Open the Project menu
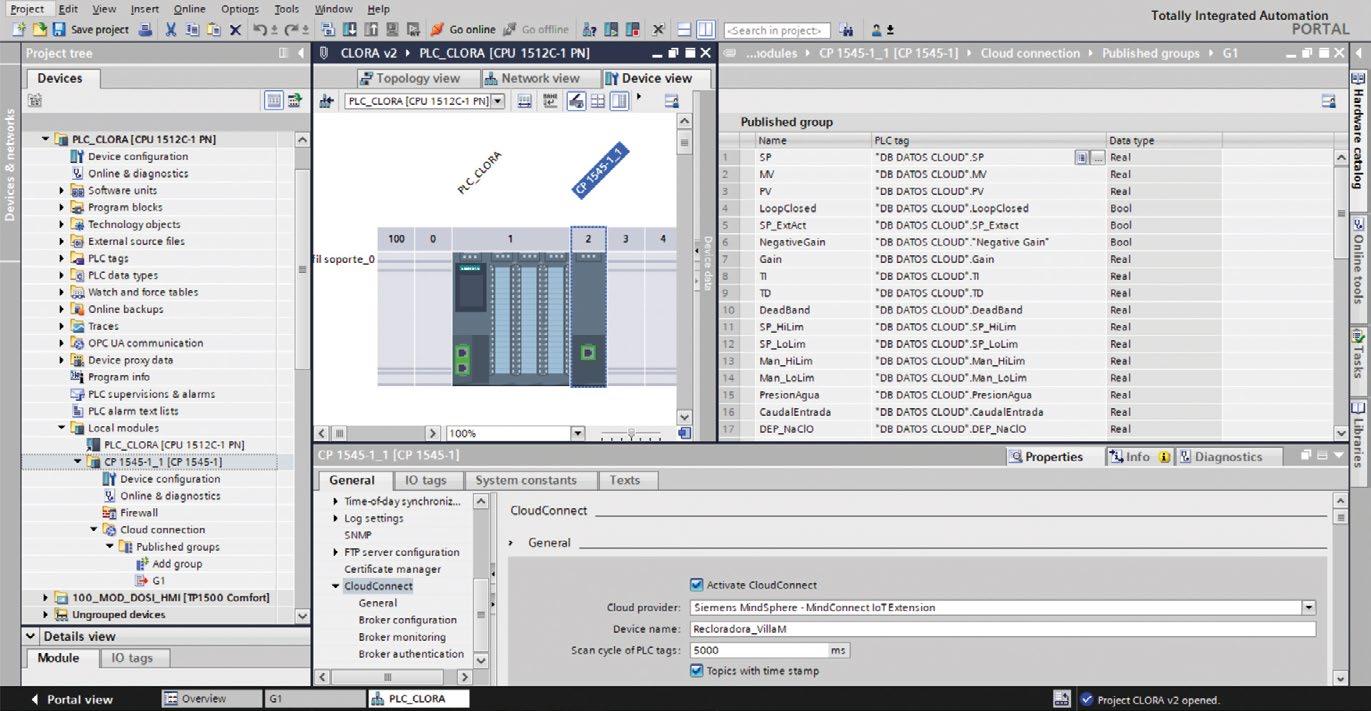This screenshot has height=711, width=1371. 27,9
